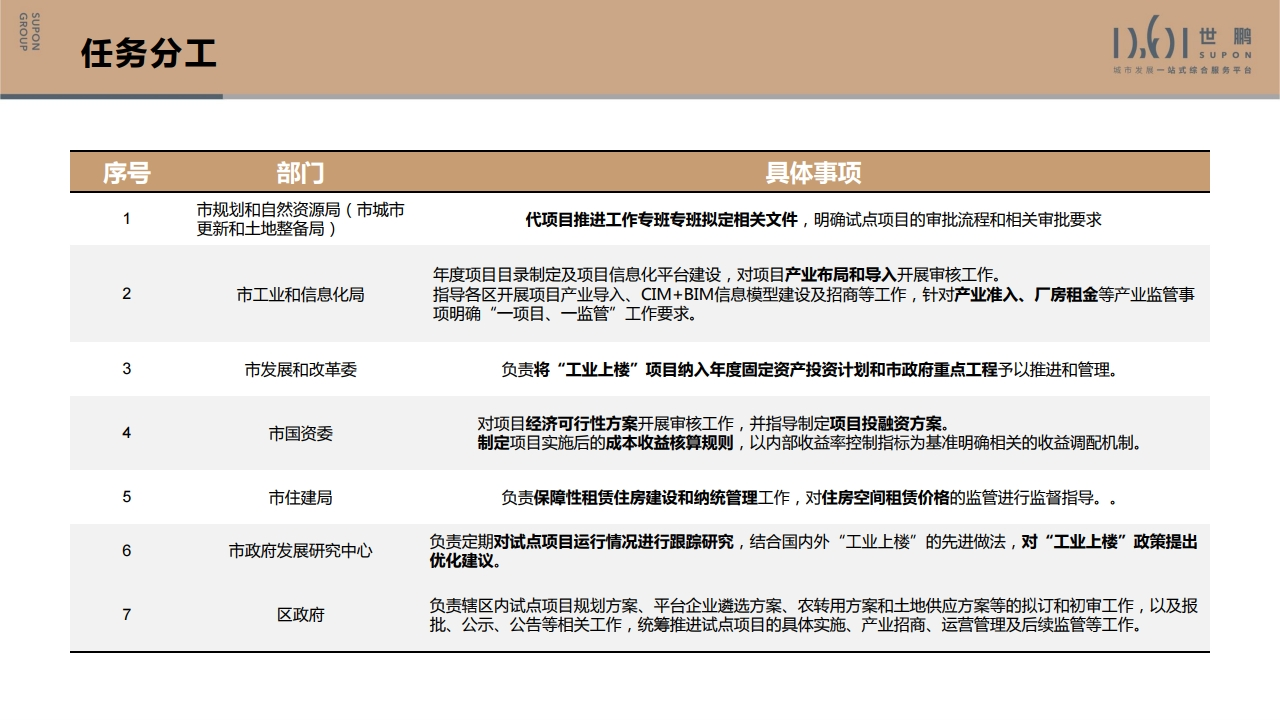Click the 城市发展一站式综合服务平台 tagline
The height and width of the screenshot is (720, 1280).
tap(1182, 71)
